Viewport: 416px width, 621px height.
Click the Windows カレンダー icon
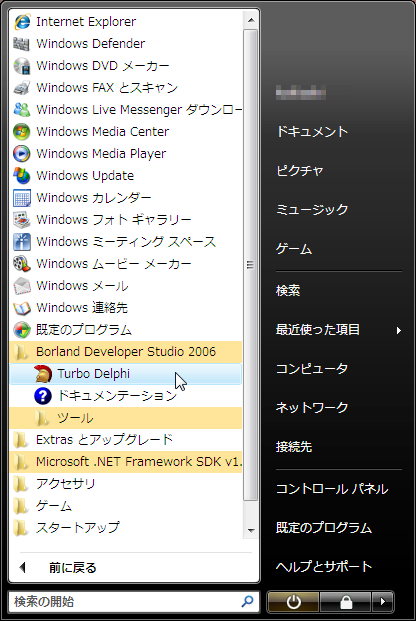(x=21, y=198)
